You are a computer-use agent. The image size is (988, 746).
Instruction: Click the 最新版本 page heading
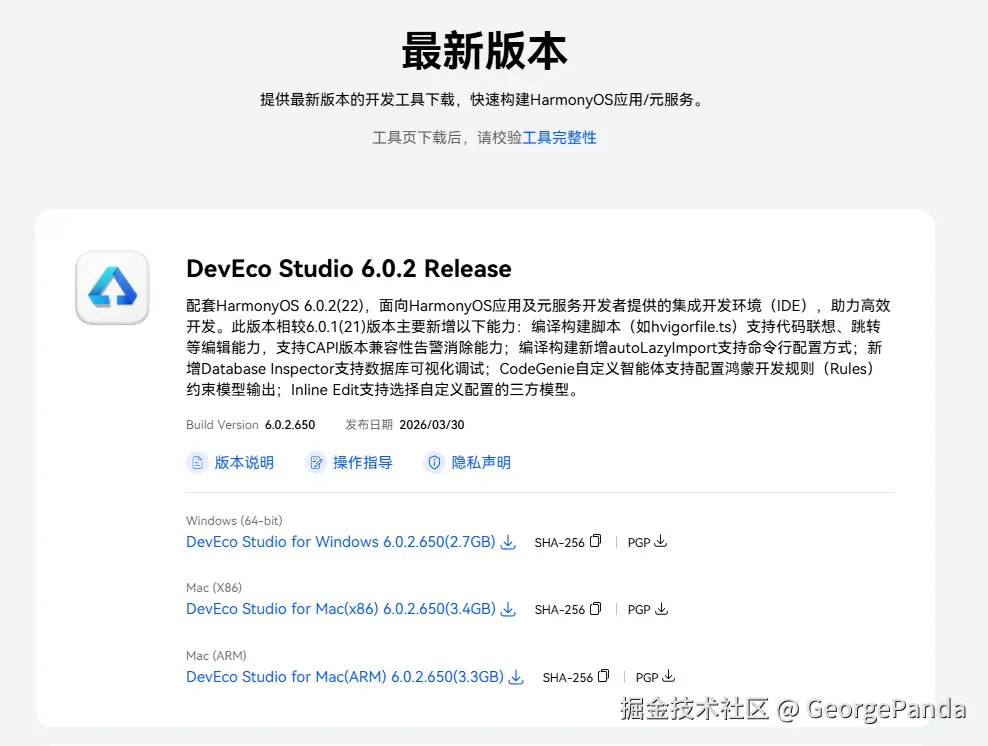[485, 50]
